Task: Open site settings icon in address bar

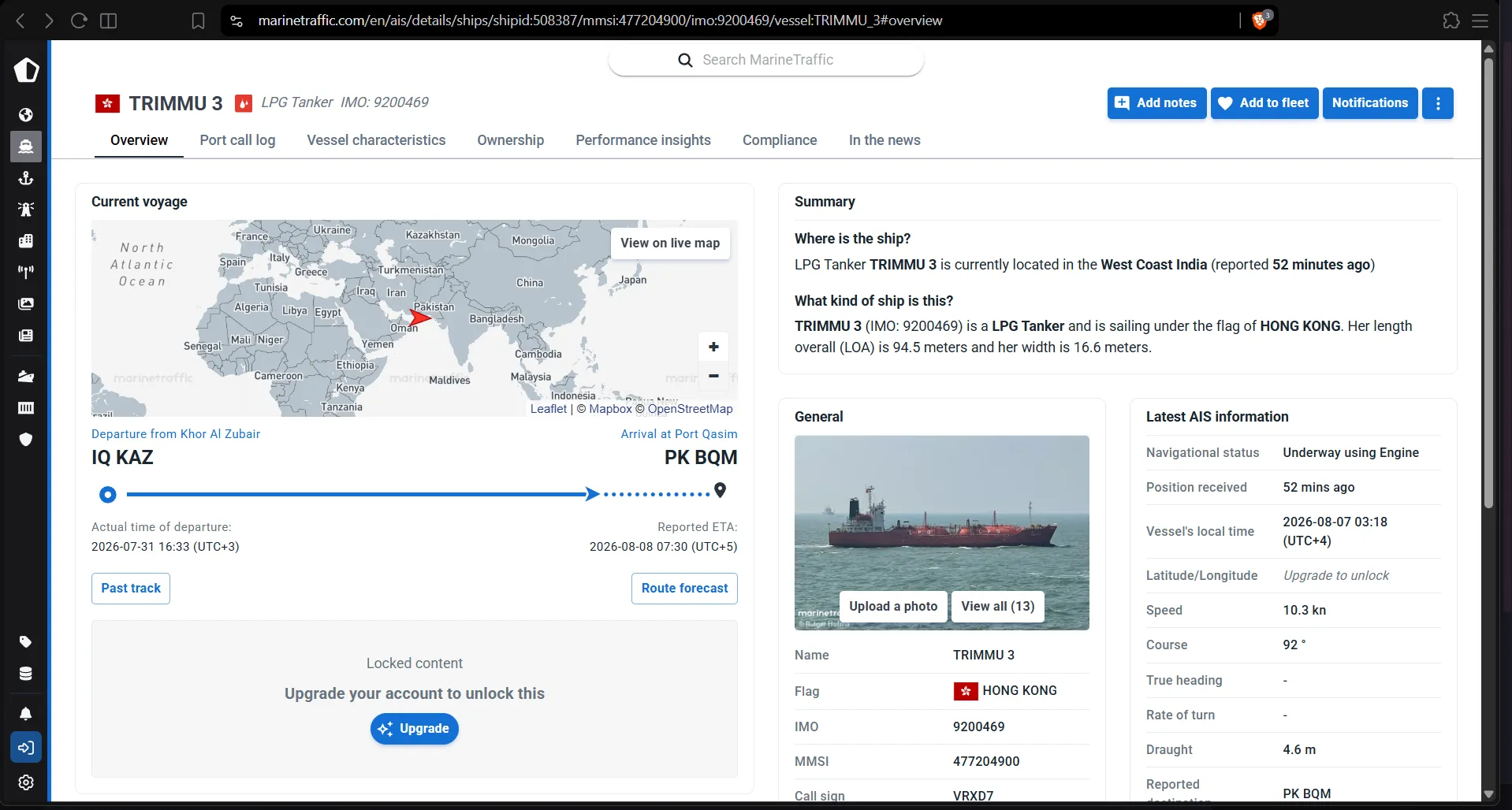Action: pos(236,20)
